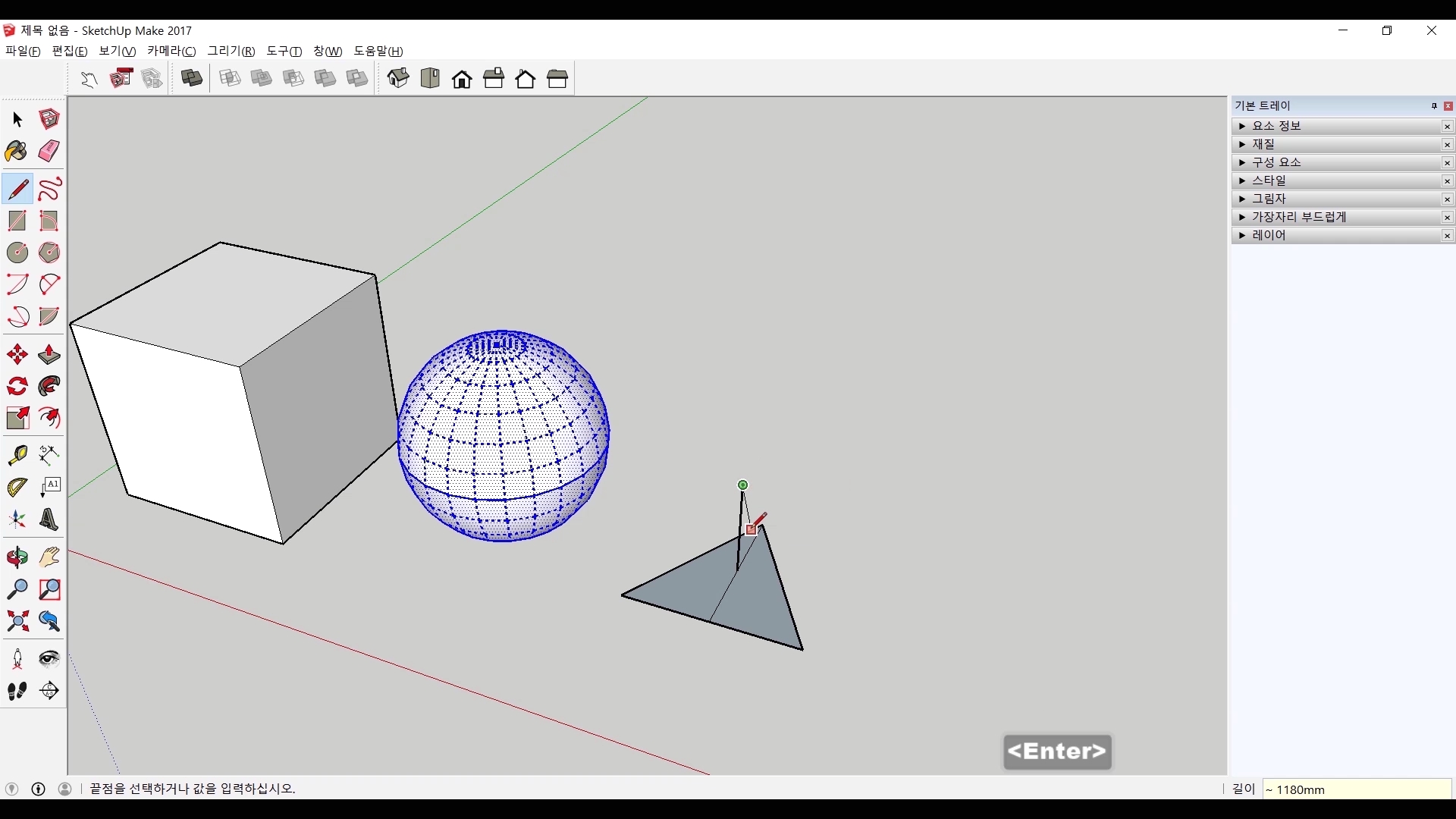Image resolution: width=1456 pixels, height=819 pixels.
Task: Select the Eraser tool
Action: tap(49, 152)
